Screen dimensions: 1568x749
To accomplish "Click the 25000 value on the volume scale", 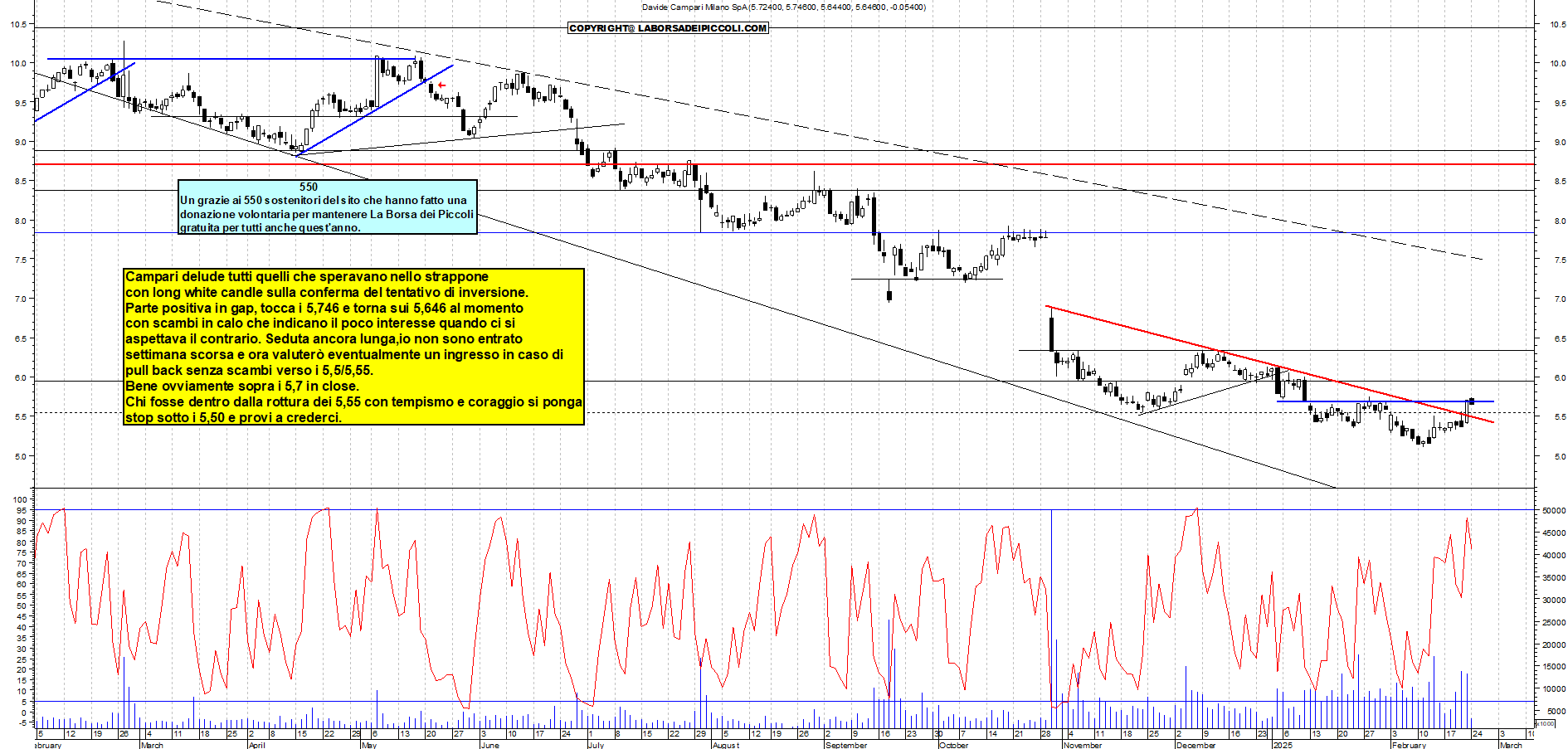I will tap(1554, 622).
